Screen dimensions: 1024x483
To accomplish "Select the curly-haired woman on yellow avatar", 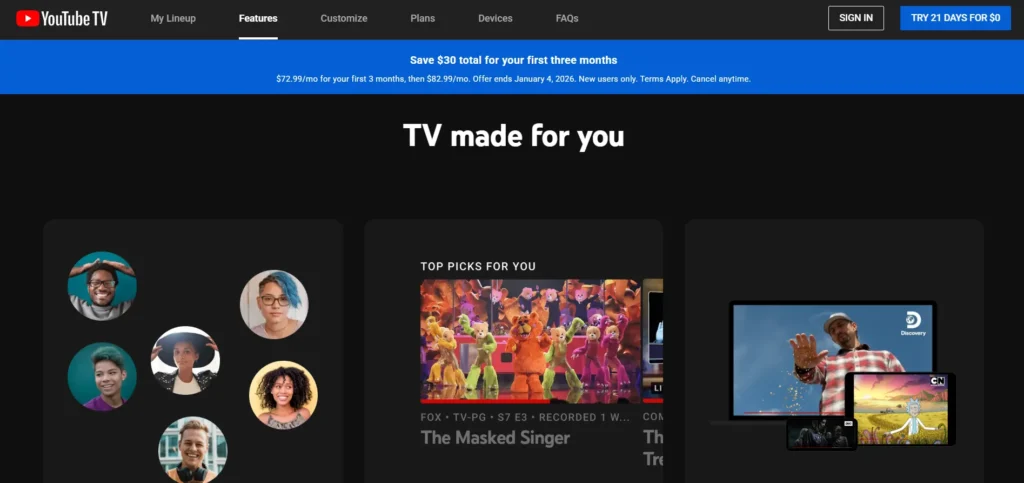I will point(283,395).
